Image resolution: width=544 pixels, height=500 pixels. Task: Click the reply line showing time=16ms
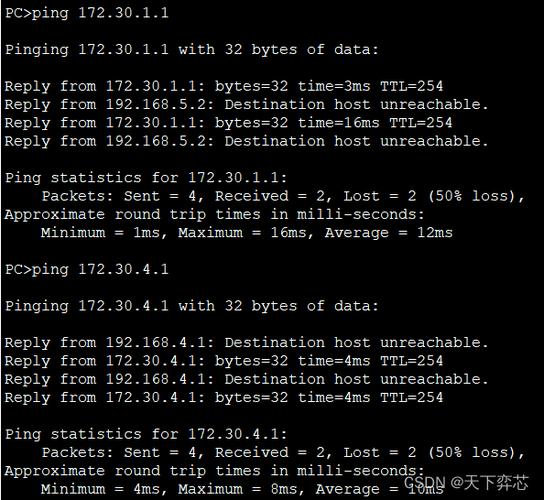(x=228, y=123)
